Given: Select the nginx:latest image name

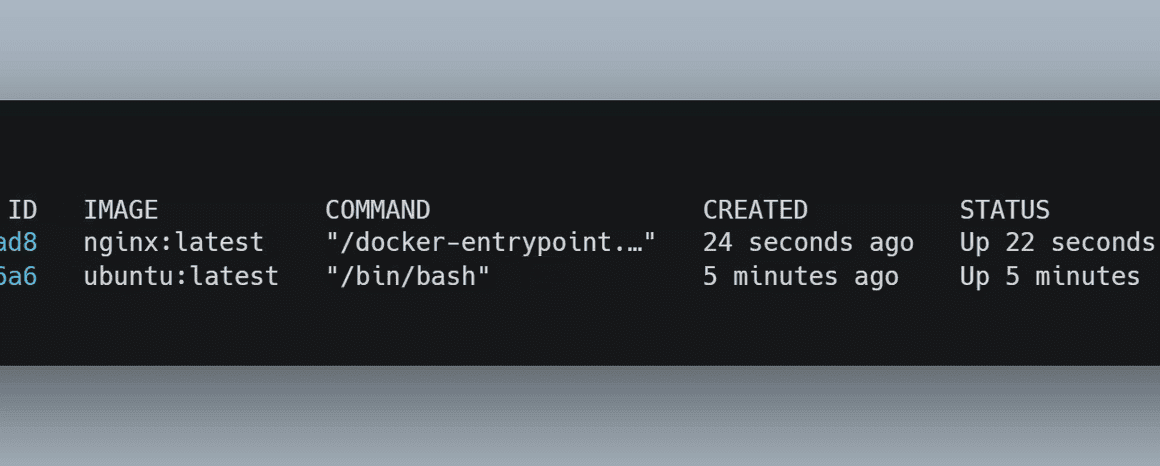Looking at the screenshot, I should point(174,243).
